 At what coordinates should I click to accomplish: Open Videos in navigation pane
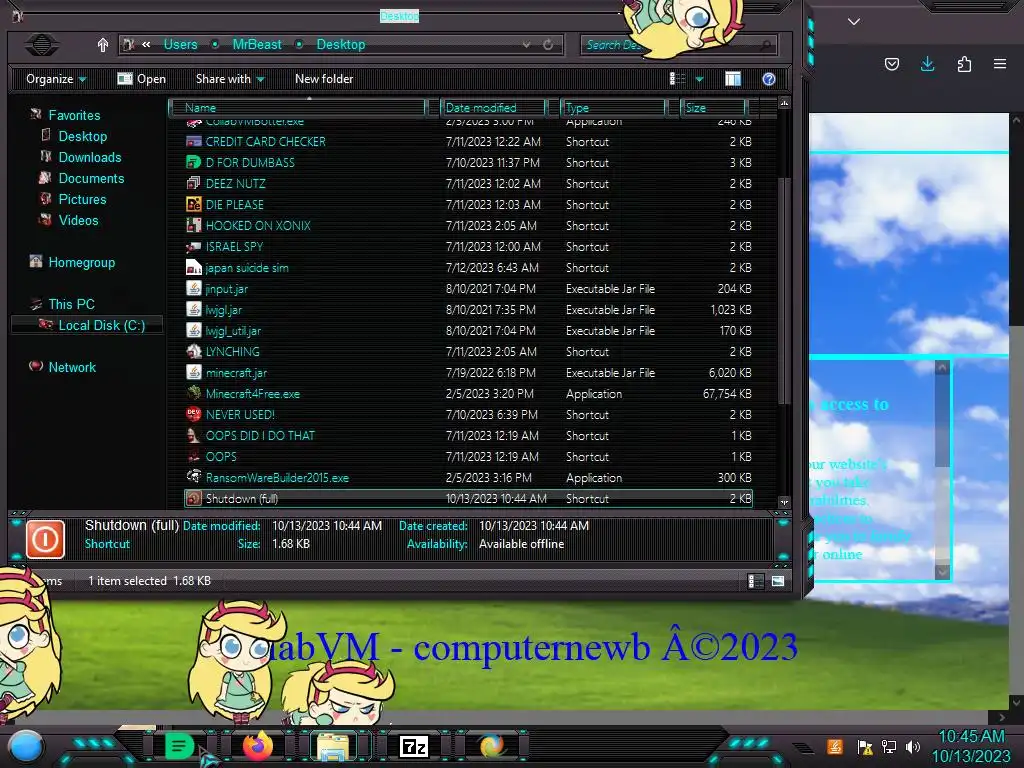[x=78, y=220]
